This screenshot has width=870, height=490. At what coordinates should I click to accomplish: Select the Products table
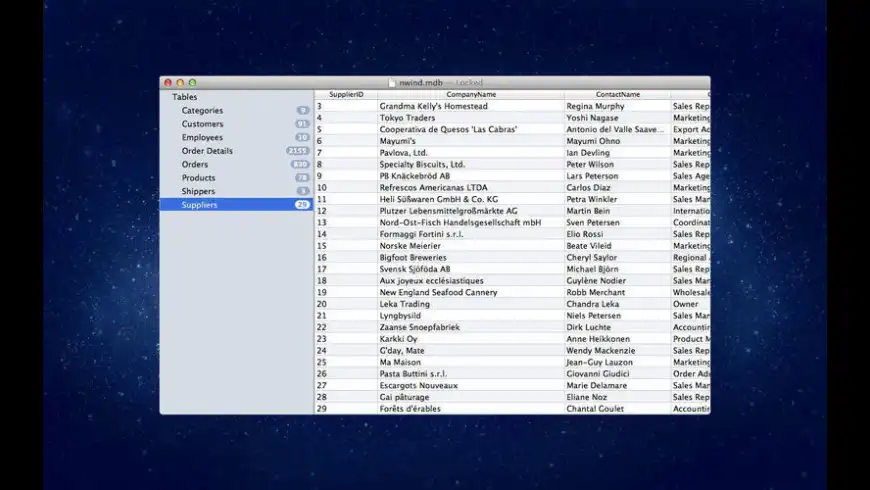pyautogui.click(x=198, y=178)
